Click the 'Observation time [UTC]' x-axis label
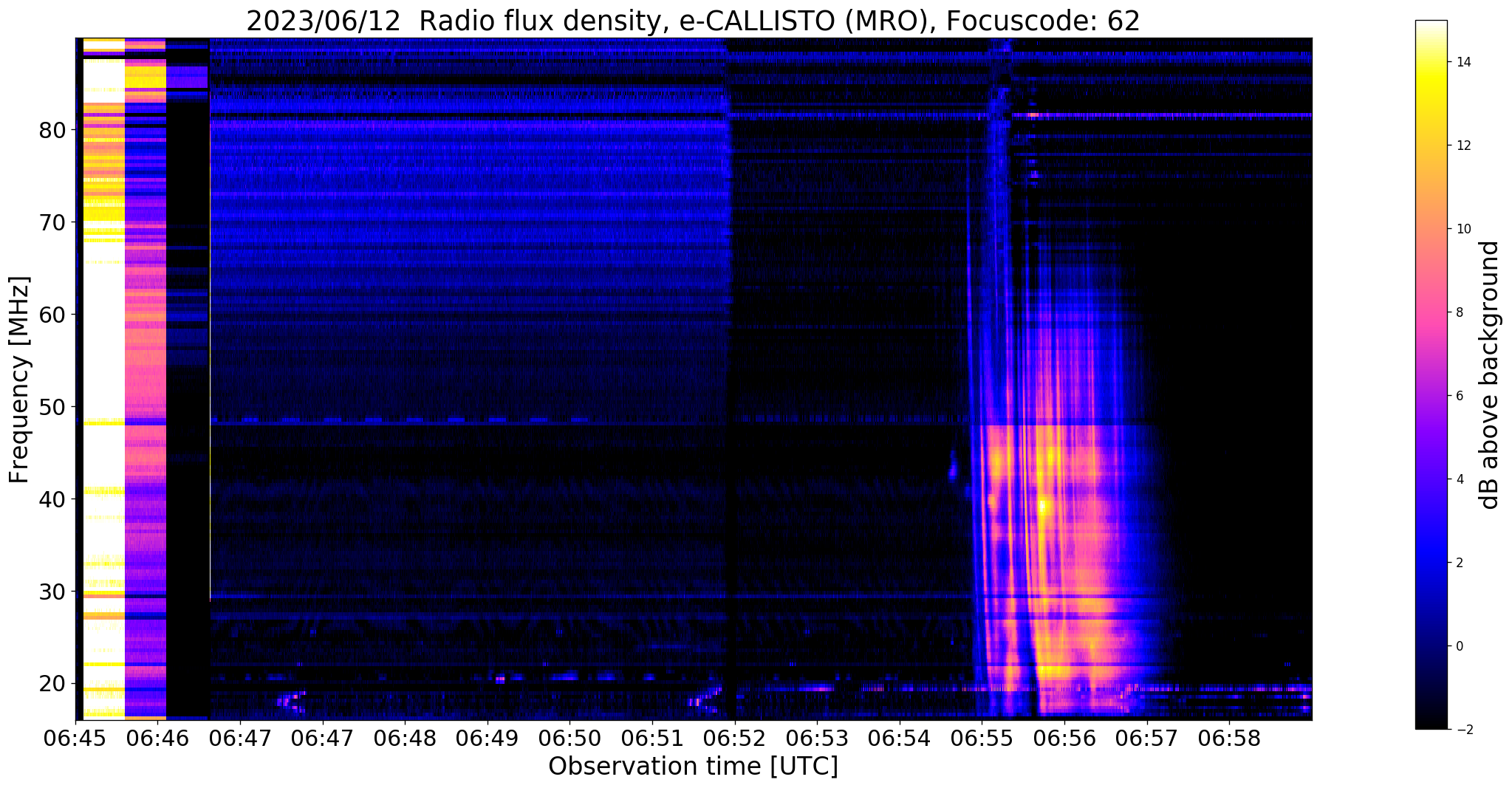The image size is (1512, 788). [x=693, y=767]
